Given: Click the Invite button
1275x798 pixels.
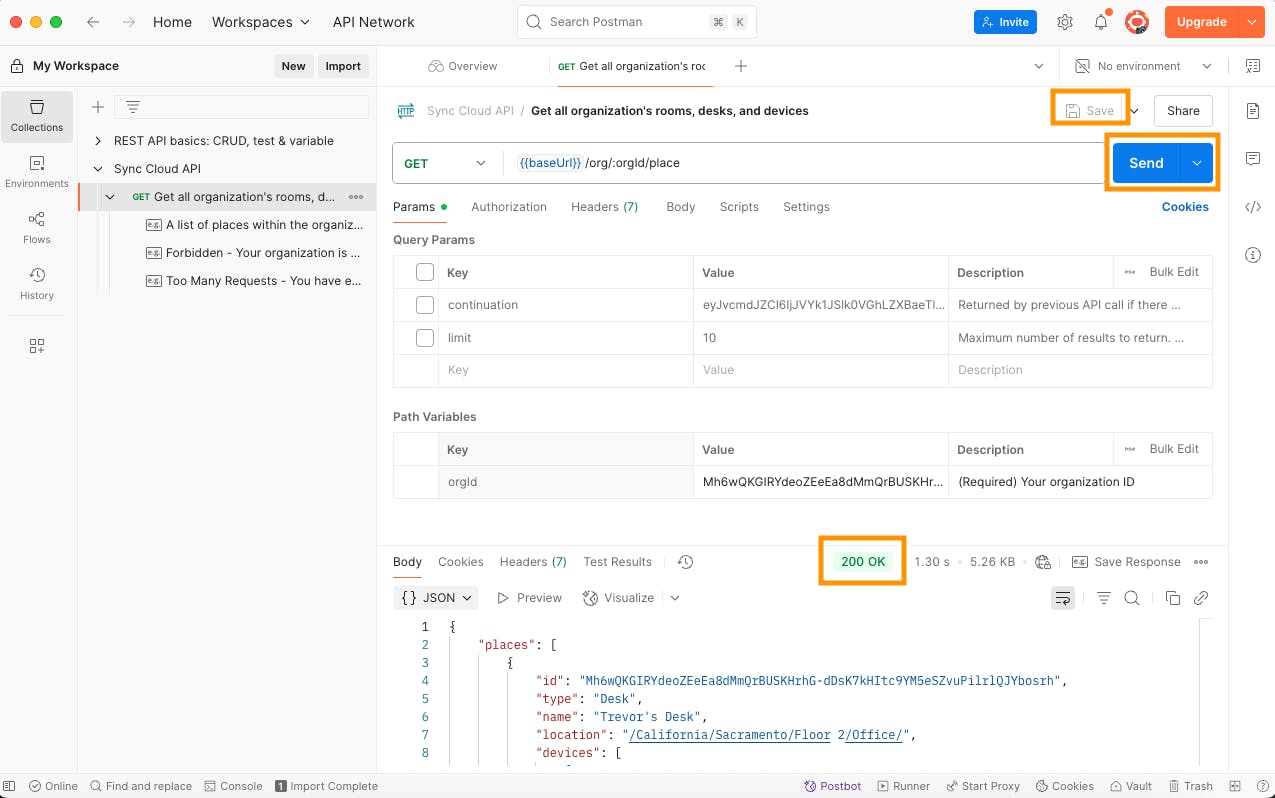Looking at the screenshot, I should 1005,22.
